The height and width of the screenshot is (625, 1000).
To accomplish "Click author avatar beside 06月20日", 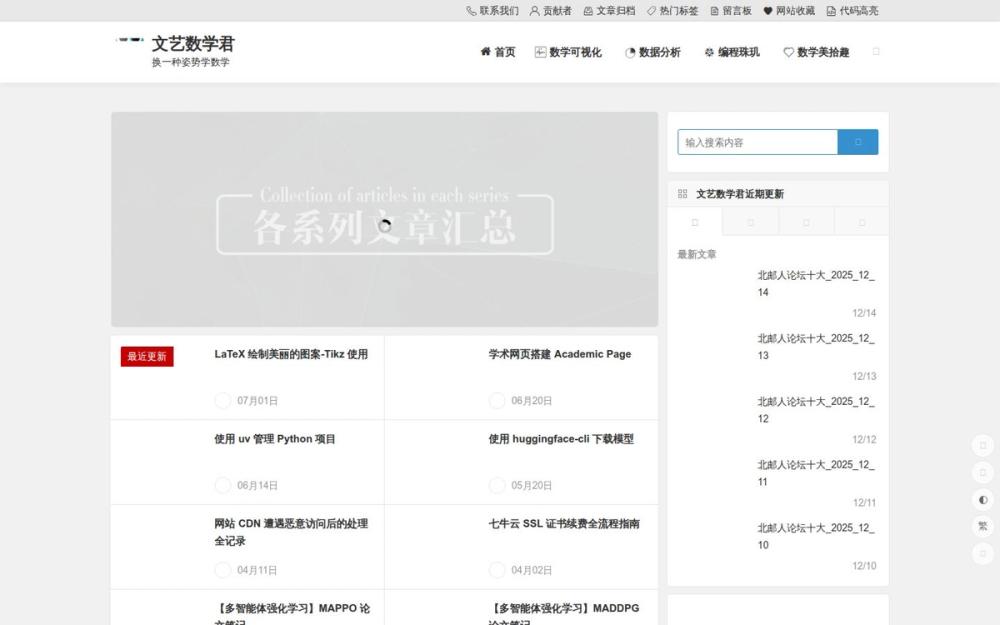I will point(497,401).
